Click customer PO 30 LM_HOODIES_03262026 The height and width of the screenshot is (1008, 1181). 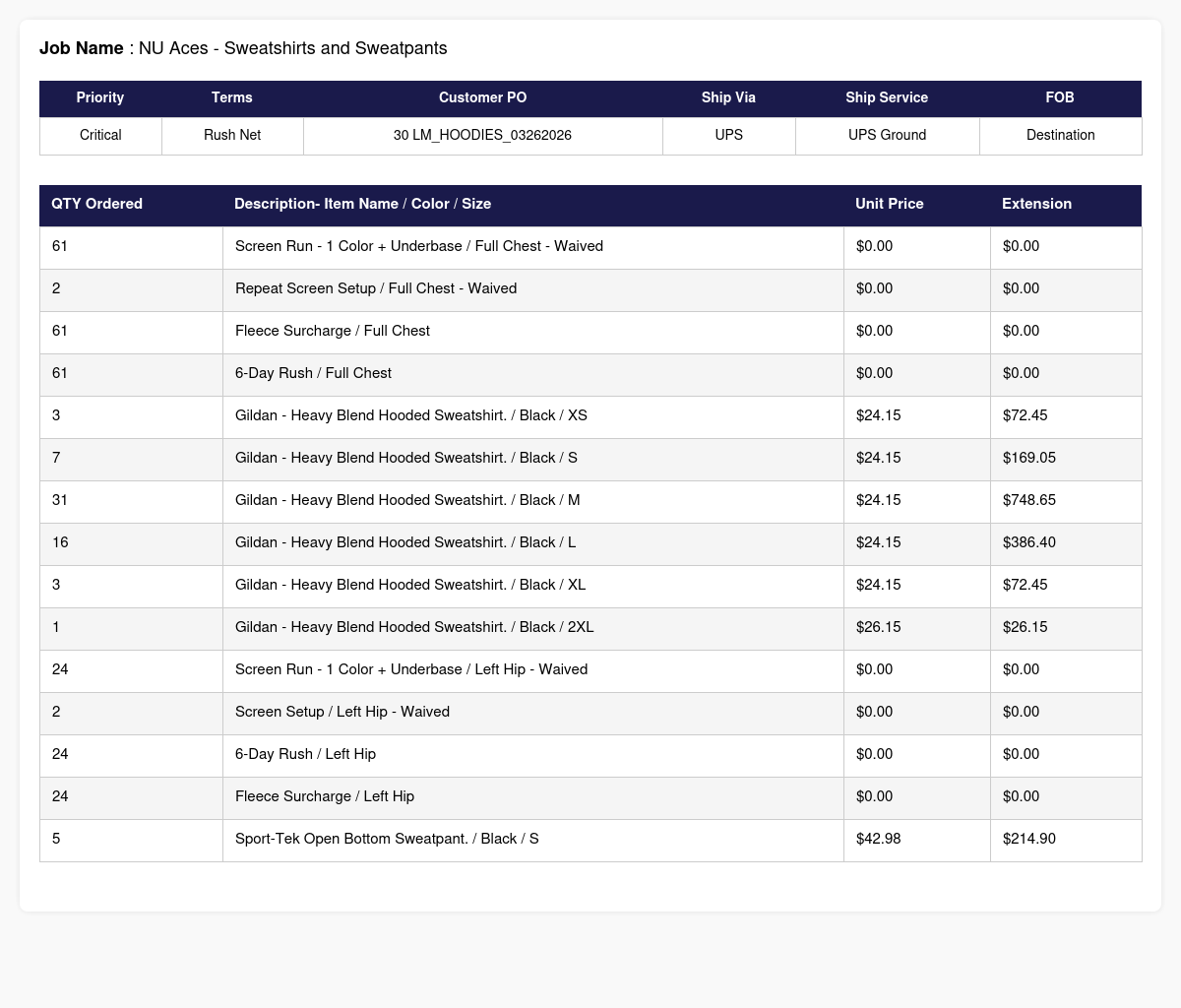[482, 135]
